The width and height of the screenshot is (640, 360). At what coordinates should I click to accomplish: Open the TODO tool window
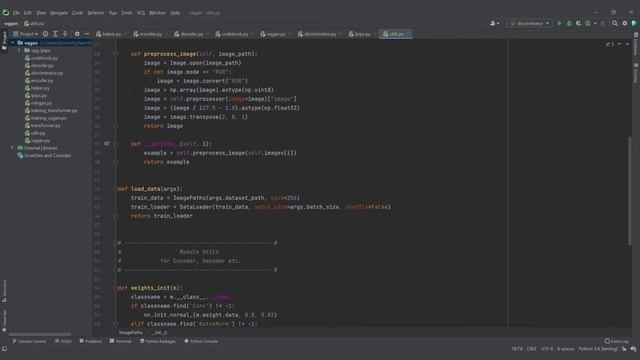[x=63, y=341]
